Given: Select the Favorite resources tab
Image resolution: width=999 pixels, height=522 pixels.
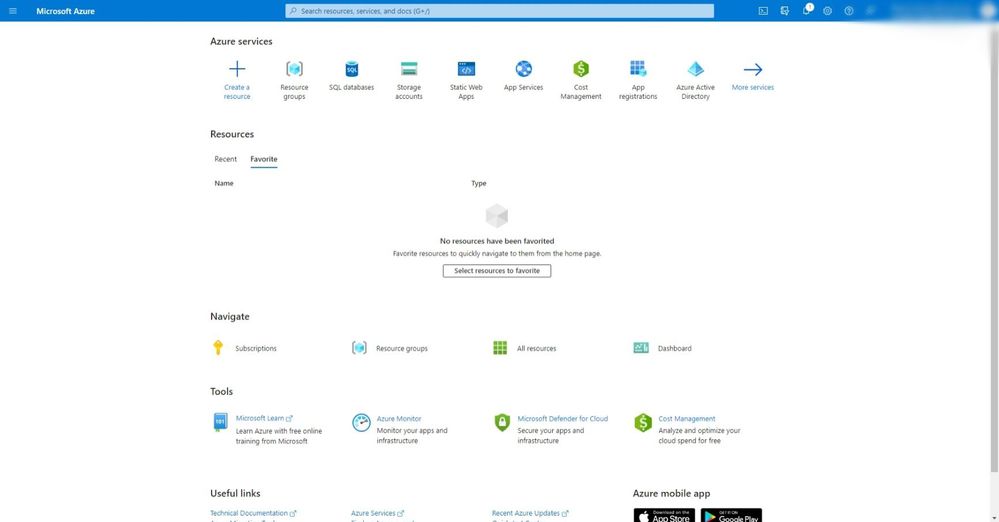Looking at the screenshot, I should (x=264, y=159).
